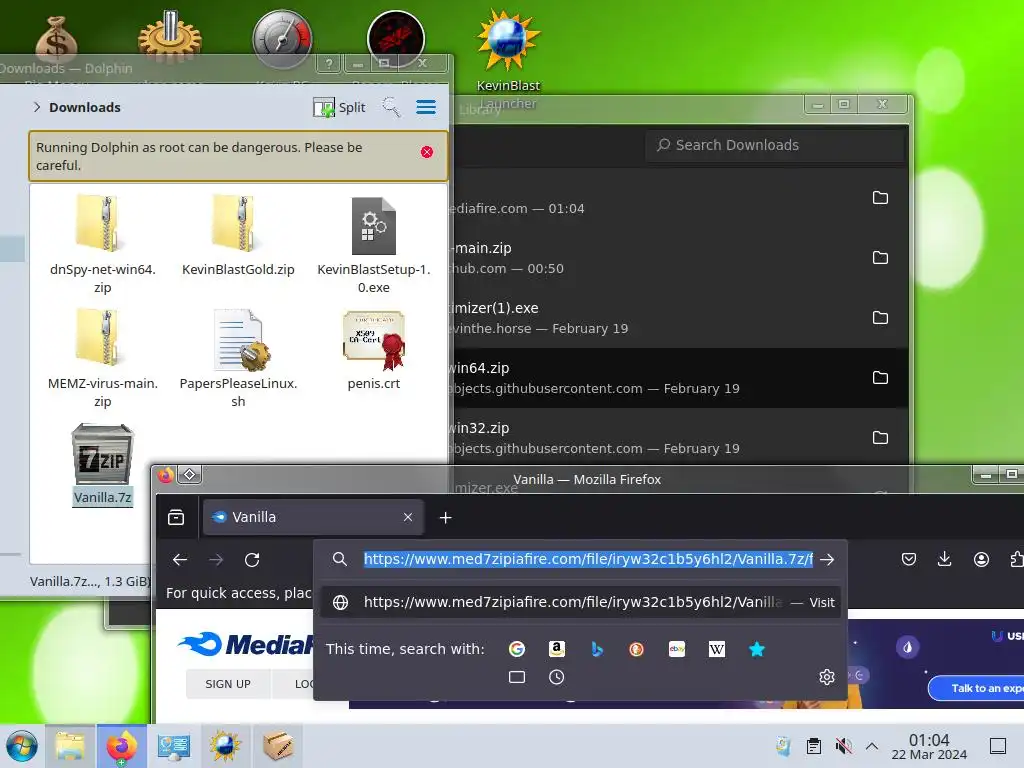Open the KevinBlast sun icon in taskbar

point(225,746)
